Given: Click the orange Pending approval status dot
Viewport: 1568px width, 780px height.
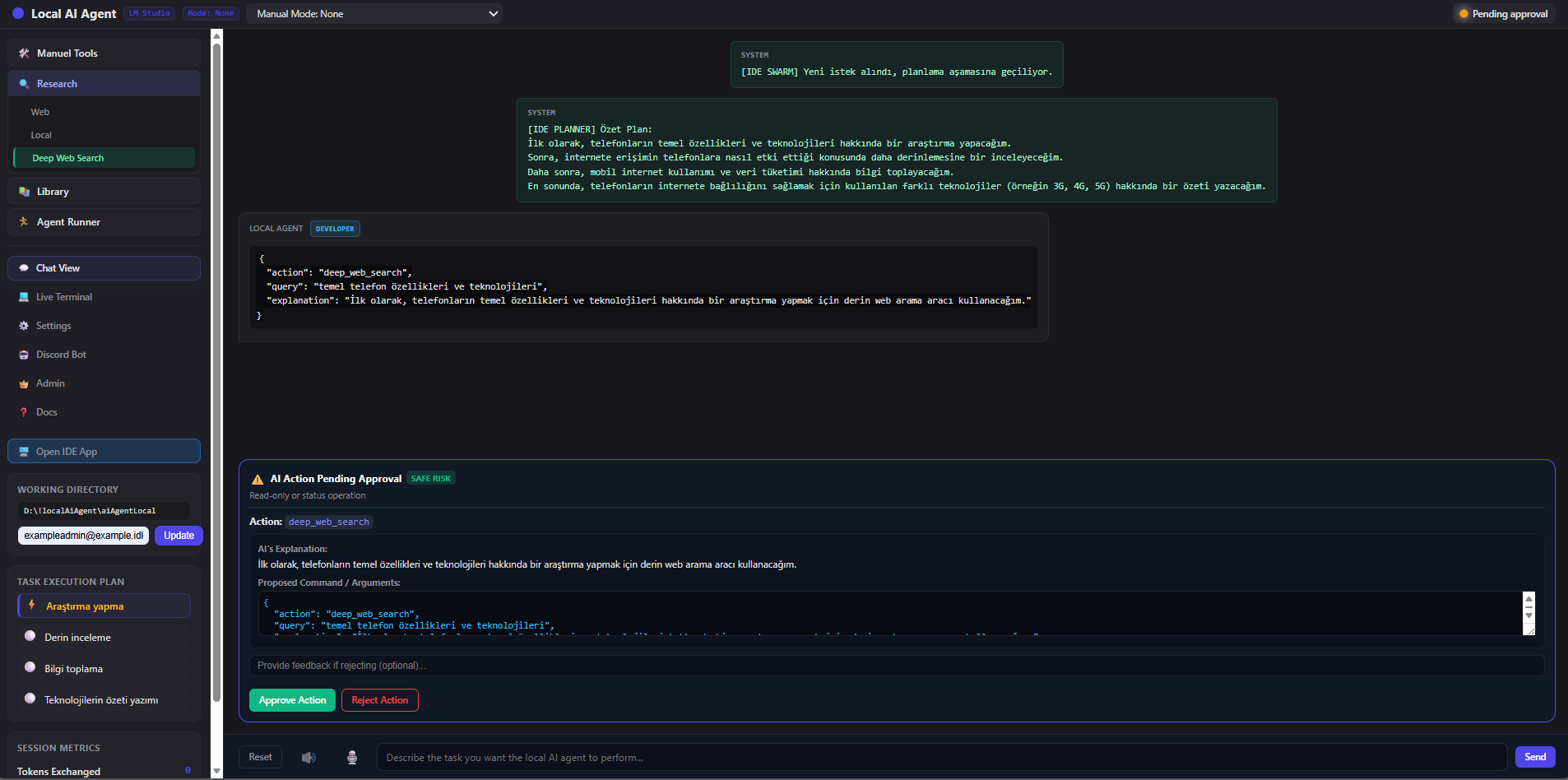Looking at the screenshot, I should pyautogui.click(x=1464, y=14).
